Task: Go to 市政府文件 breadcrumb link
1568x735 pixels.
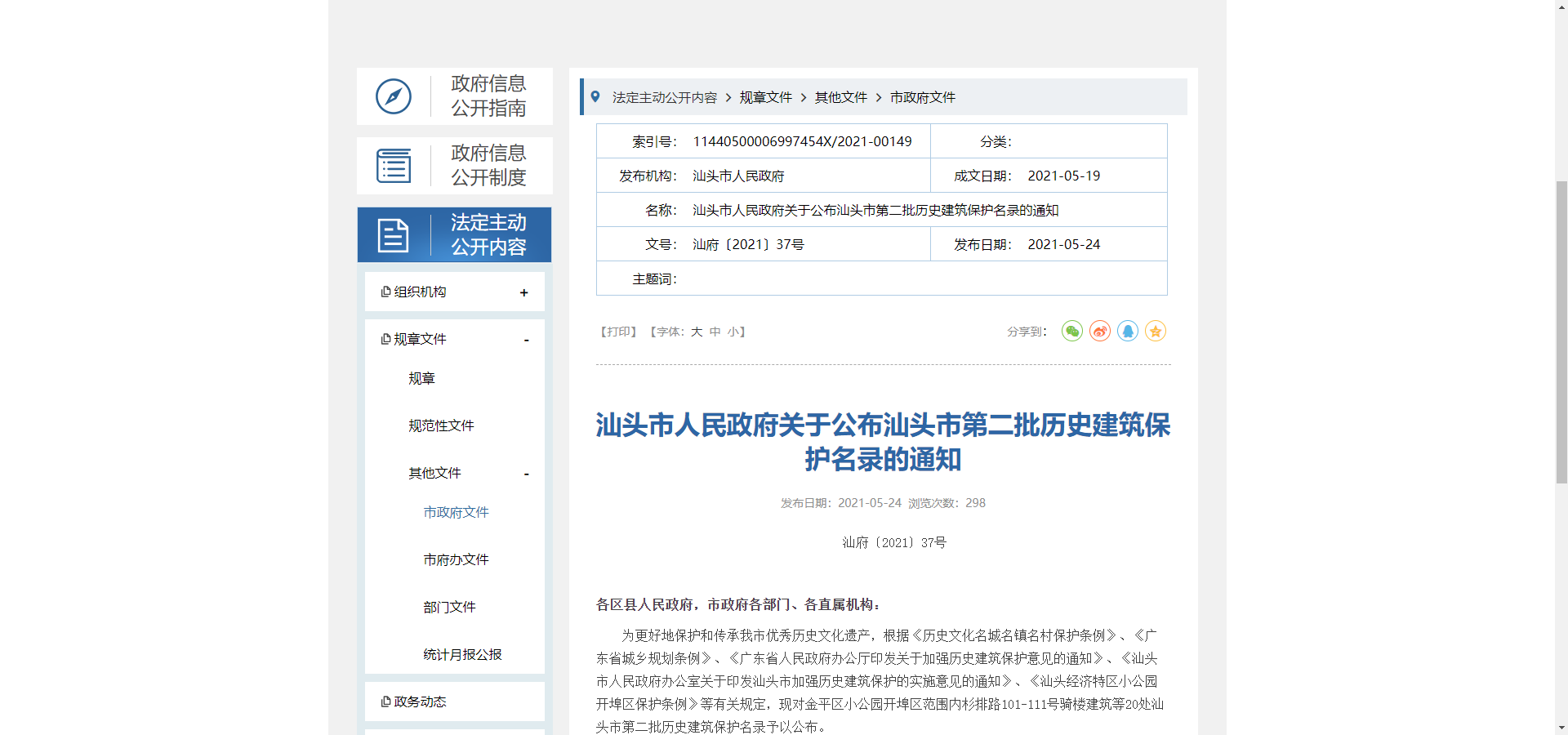Action: coord(923,97)
